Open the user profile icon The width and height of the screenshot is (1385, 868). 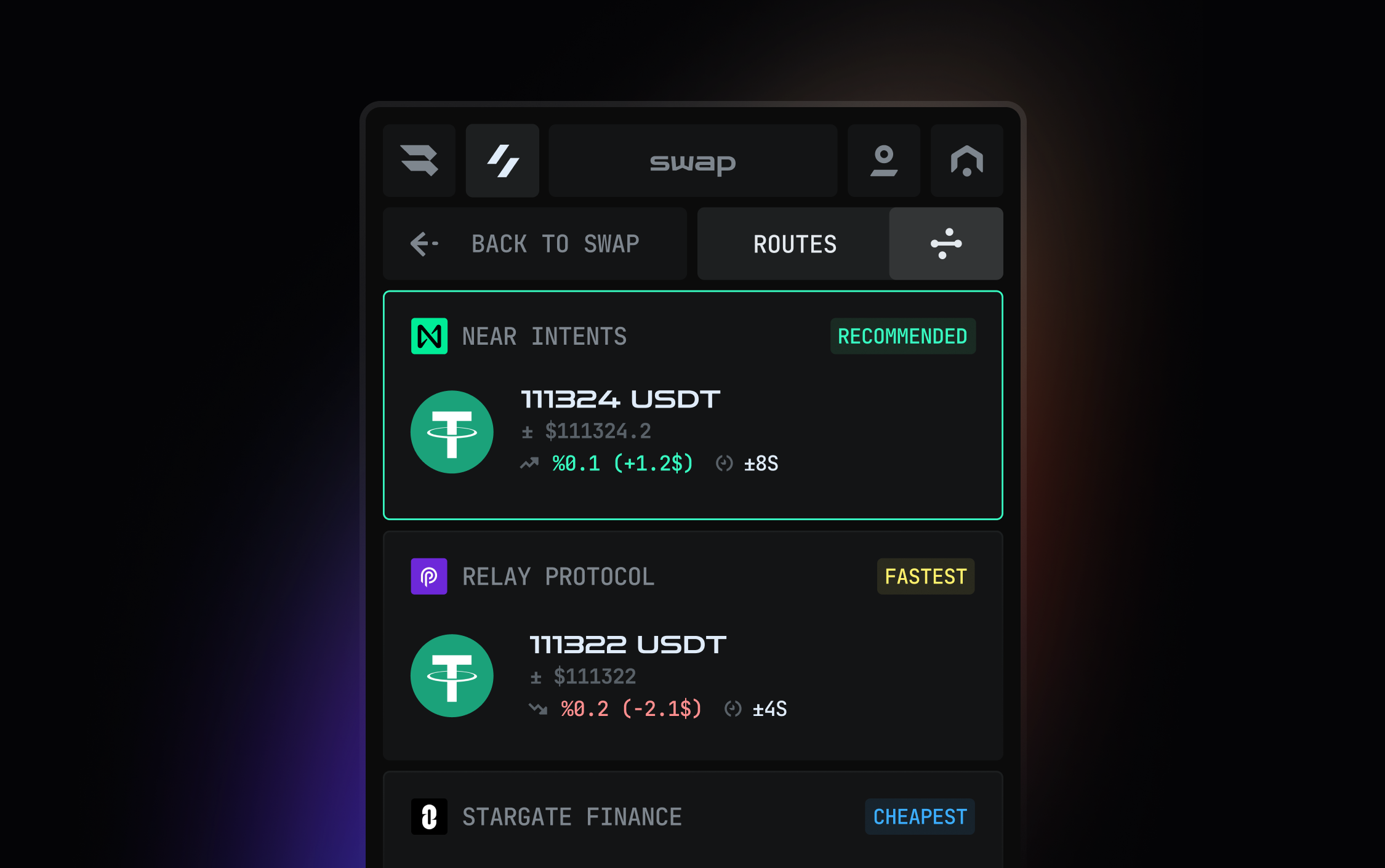tap(883, 161)
